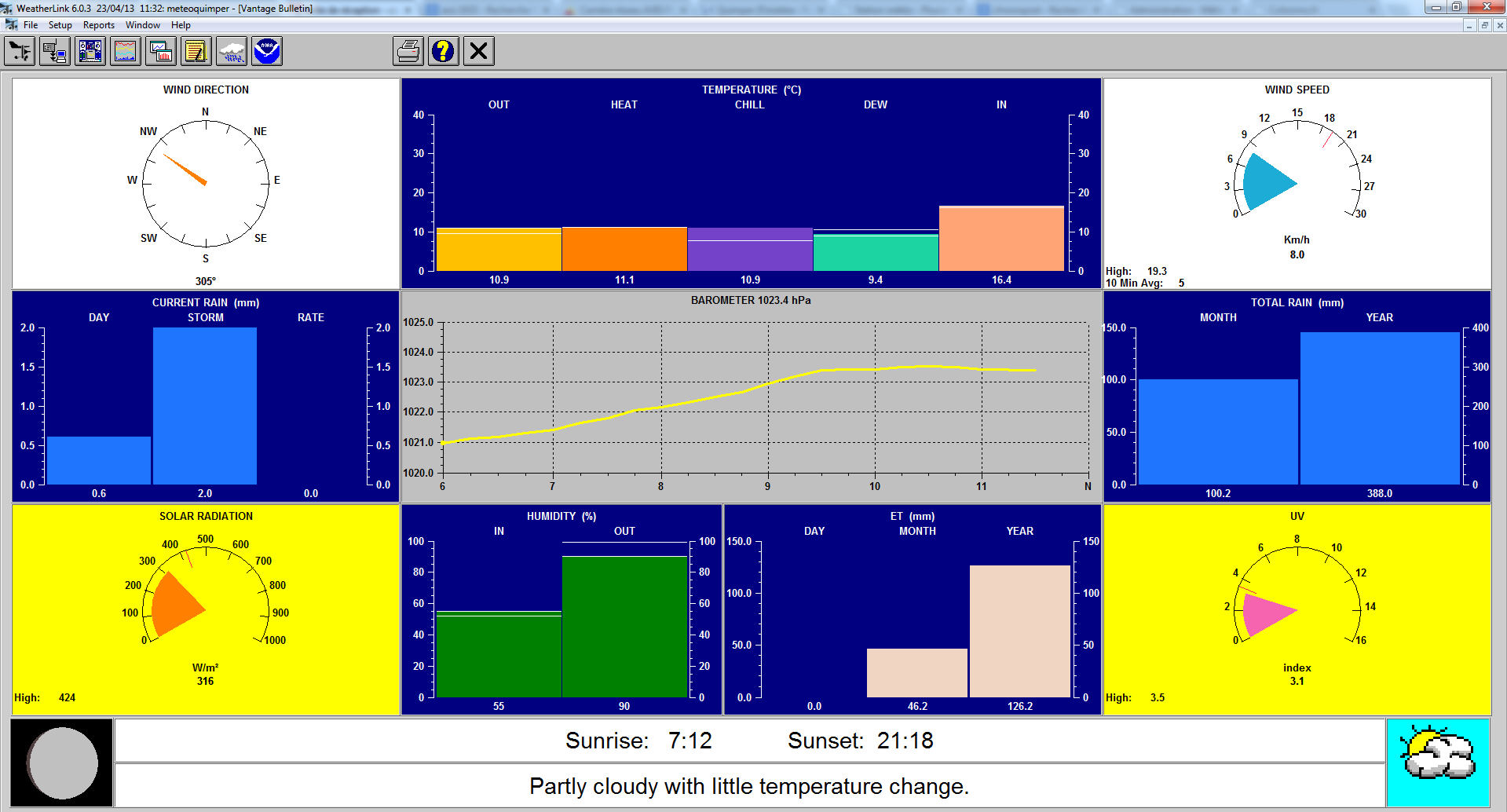This screenshot has height=812, width=1507.
Task: Click the black X toolbar button
Action: pos(479,52)
